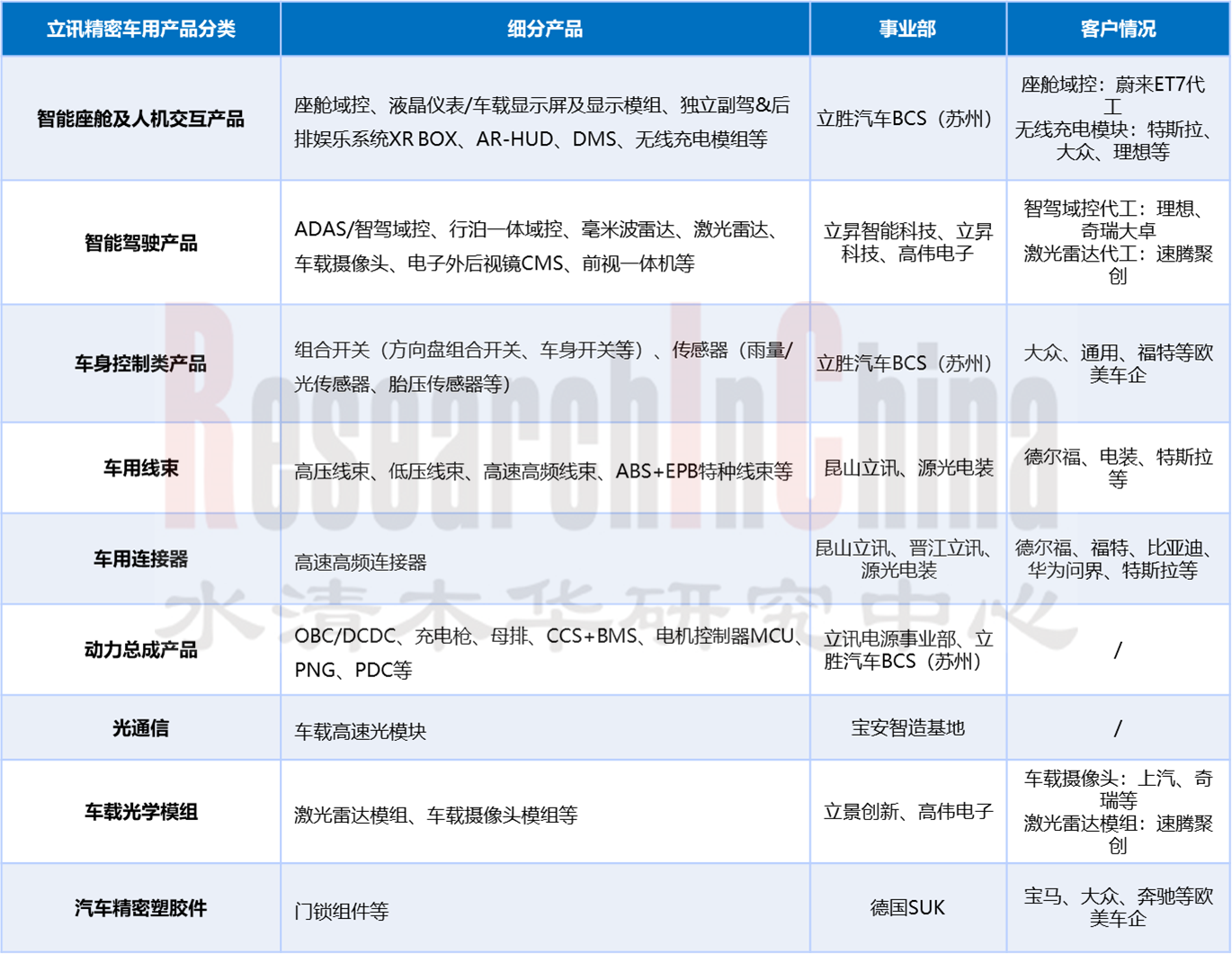Select the 动力总成产品 category cell
This screenshot has height=954, width=1232.
[141, 650]
